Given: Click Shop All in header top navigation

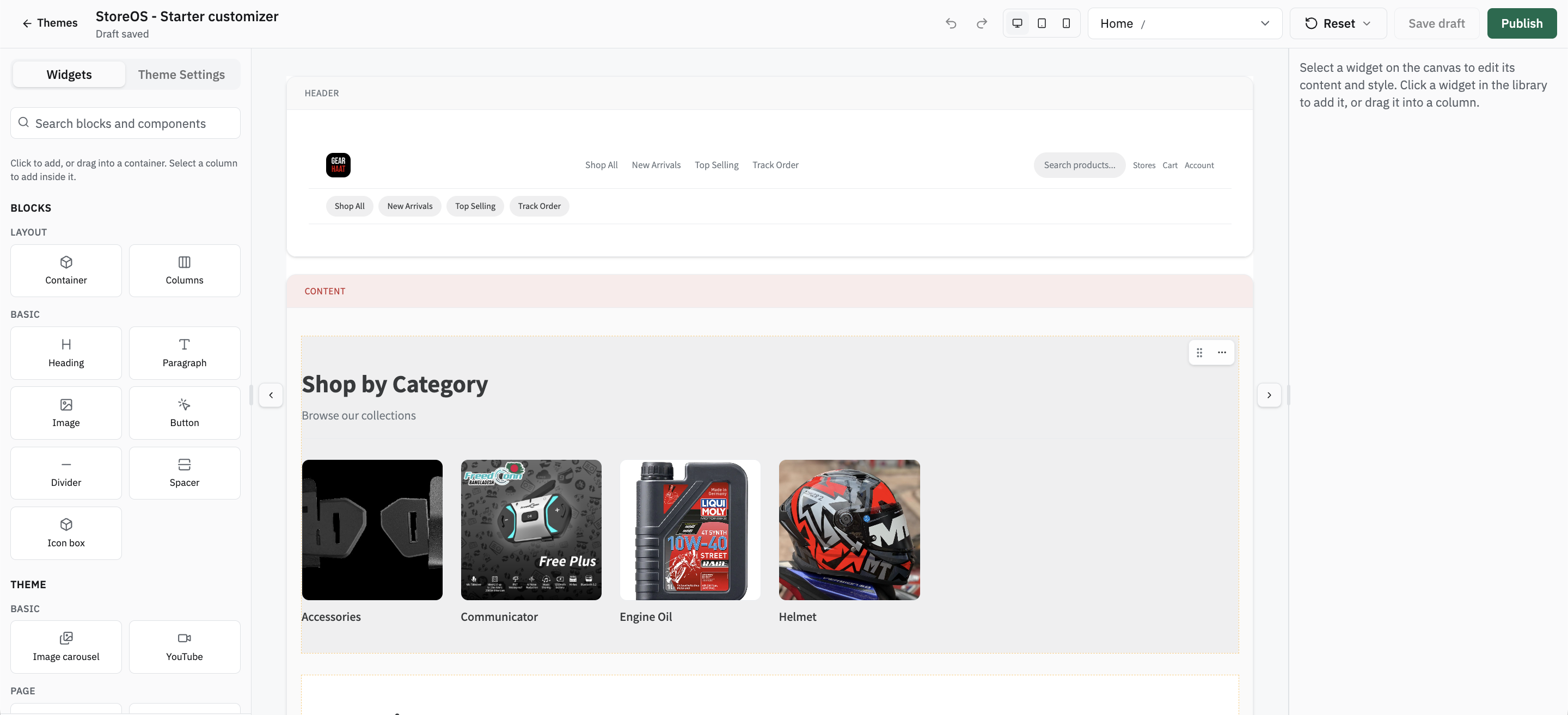Looking at the screenshot, I should pos(602,165).
